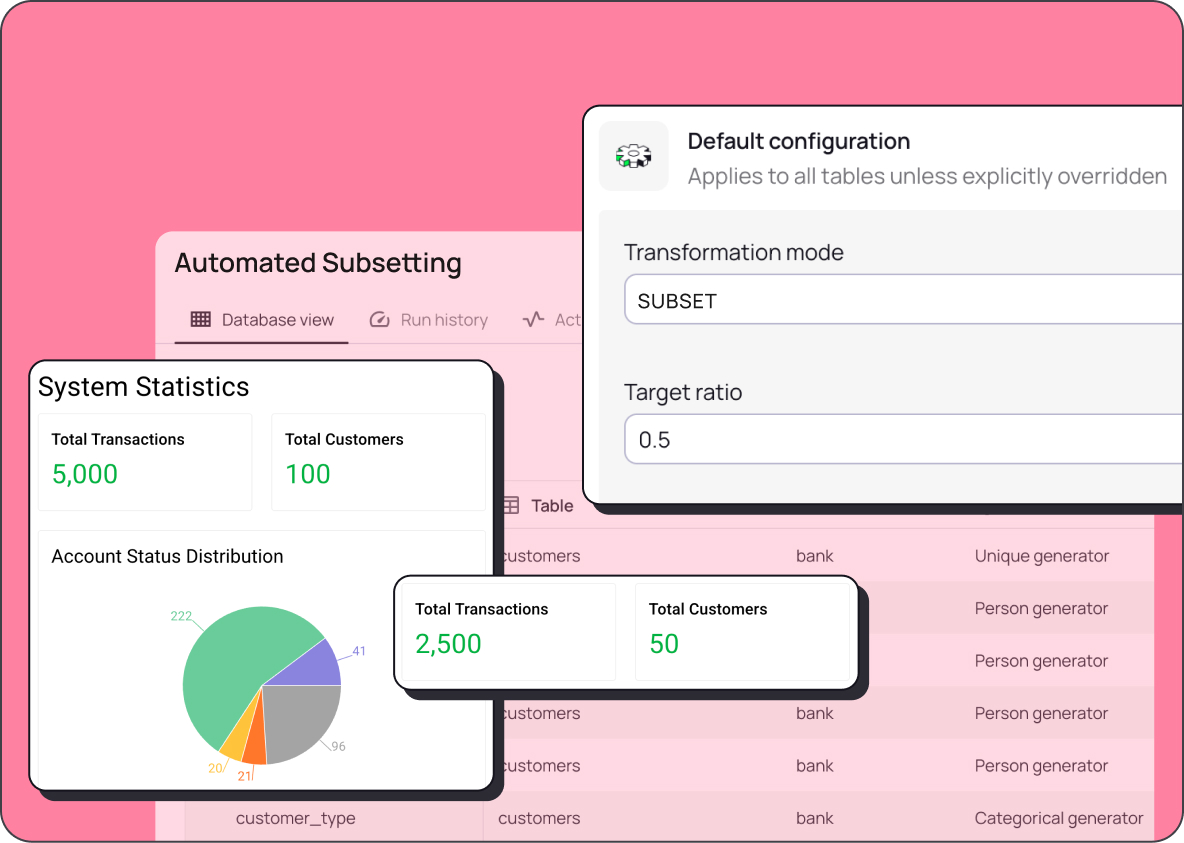Click the 5,000 Total Transactions value
This screenshot has height=843, width=1184.
coord(85,474)
